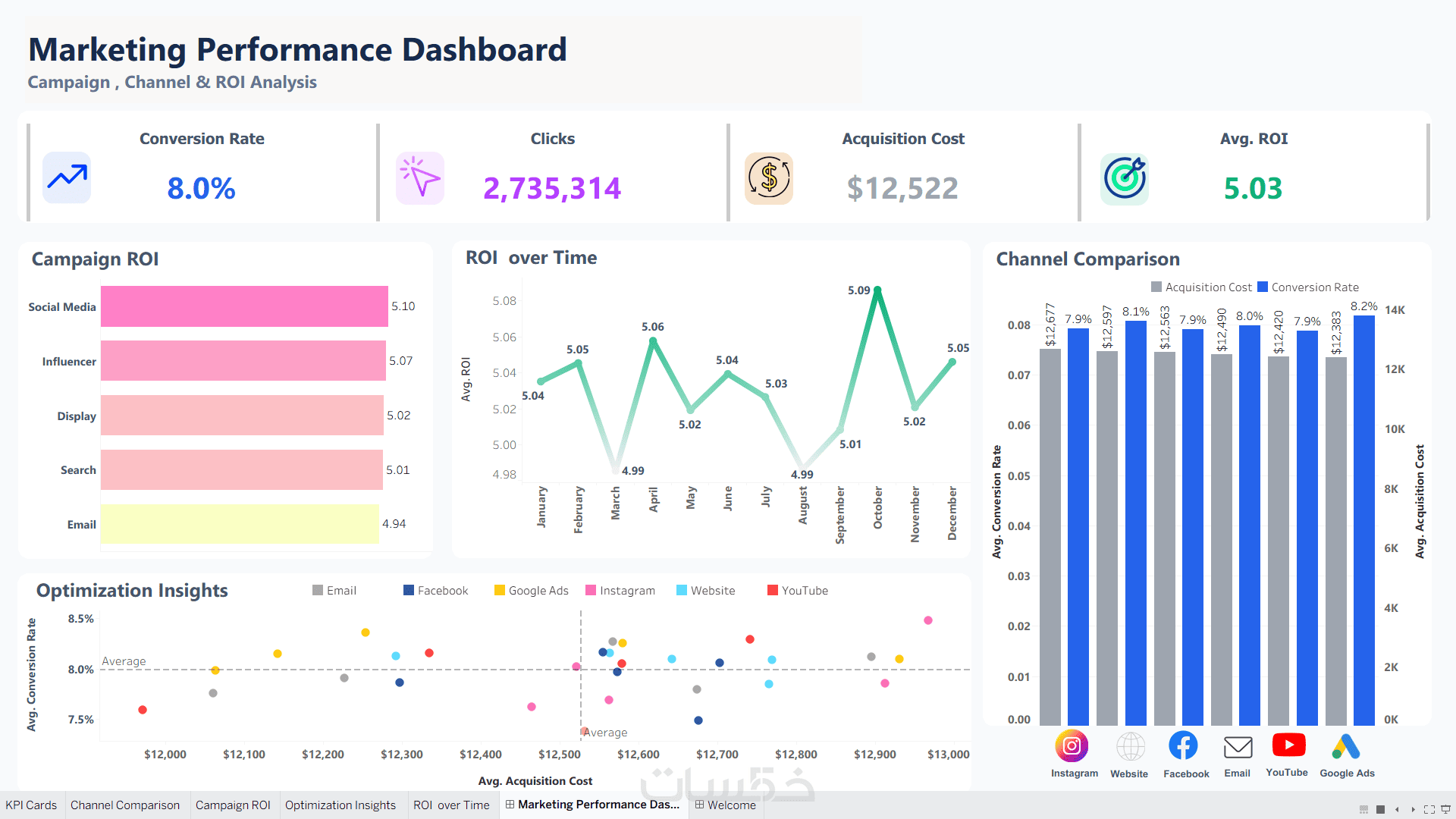Click the Avg. ROI target icon
The image size is (1456, 819).
(1125, 179)
